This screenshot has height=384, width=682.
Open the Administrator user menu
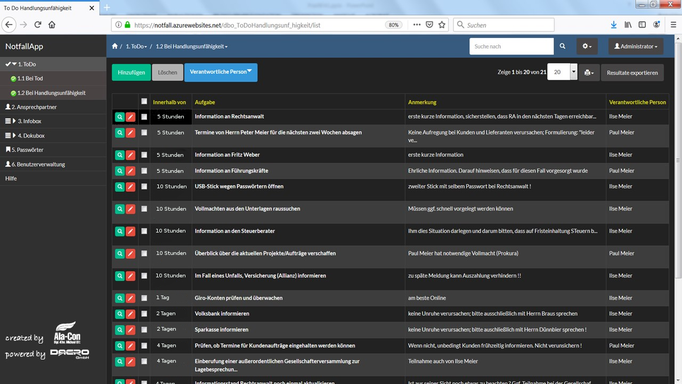635,46
